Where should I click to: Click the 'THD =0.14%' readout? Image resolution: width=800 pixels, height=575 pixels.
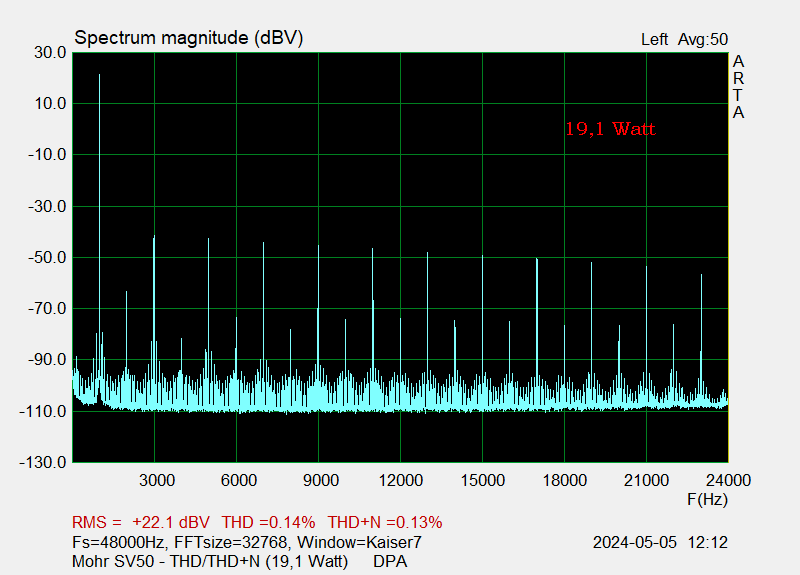click(x=268, y=523)
